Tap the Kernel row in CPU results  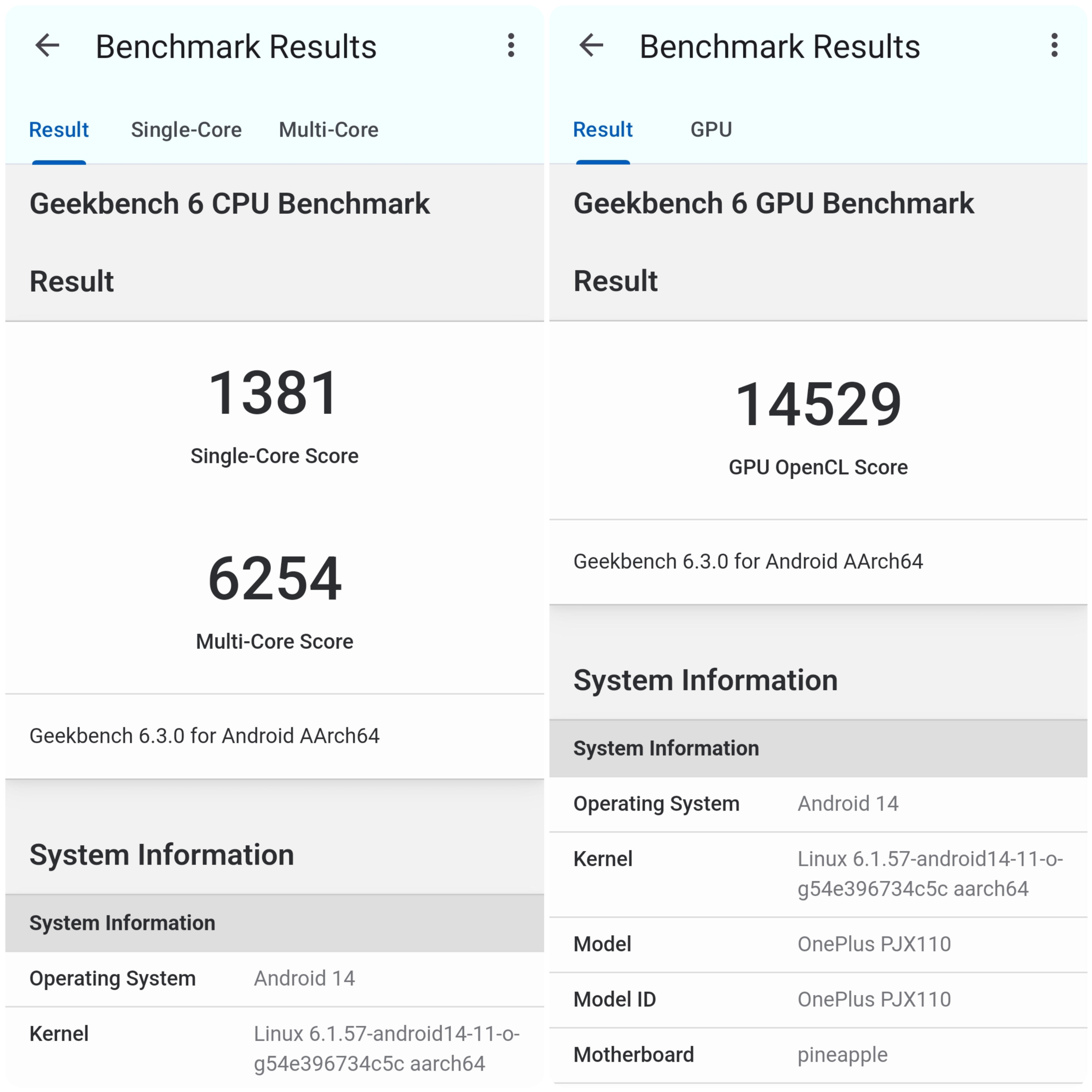pos(274,1048)
